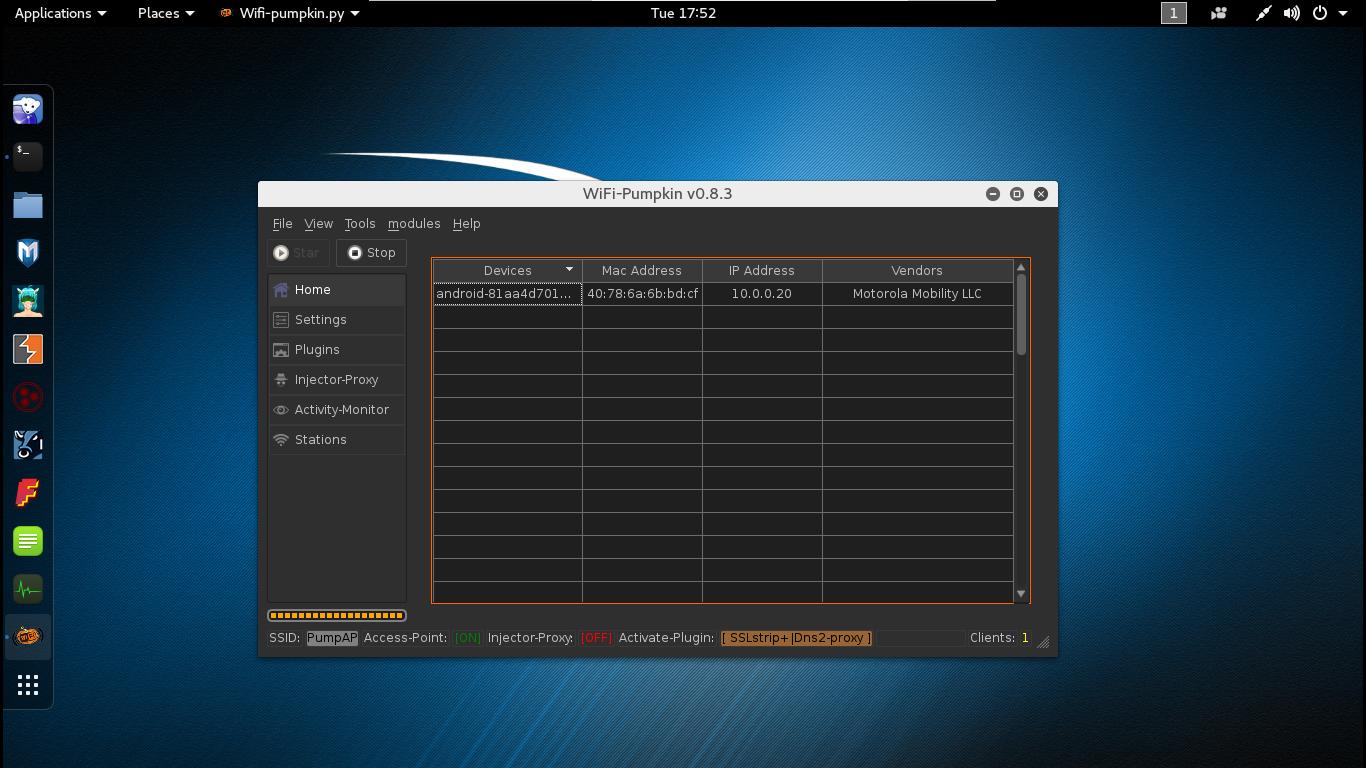Image resolution: width=1366 pixels, height=768 pixels.
Task: Click Clients count in status bar
Action: (x=999, y=638)
